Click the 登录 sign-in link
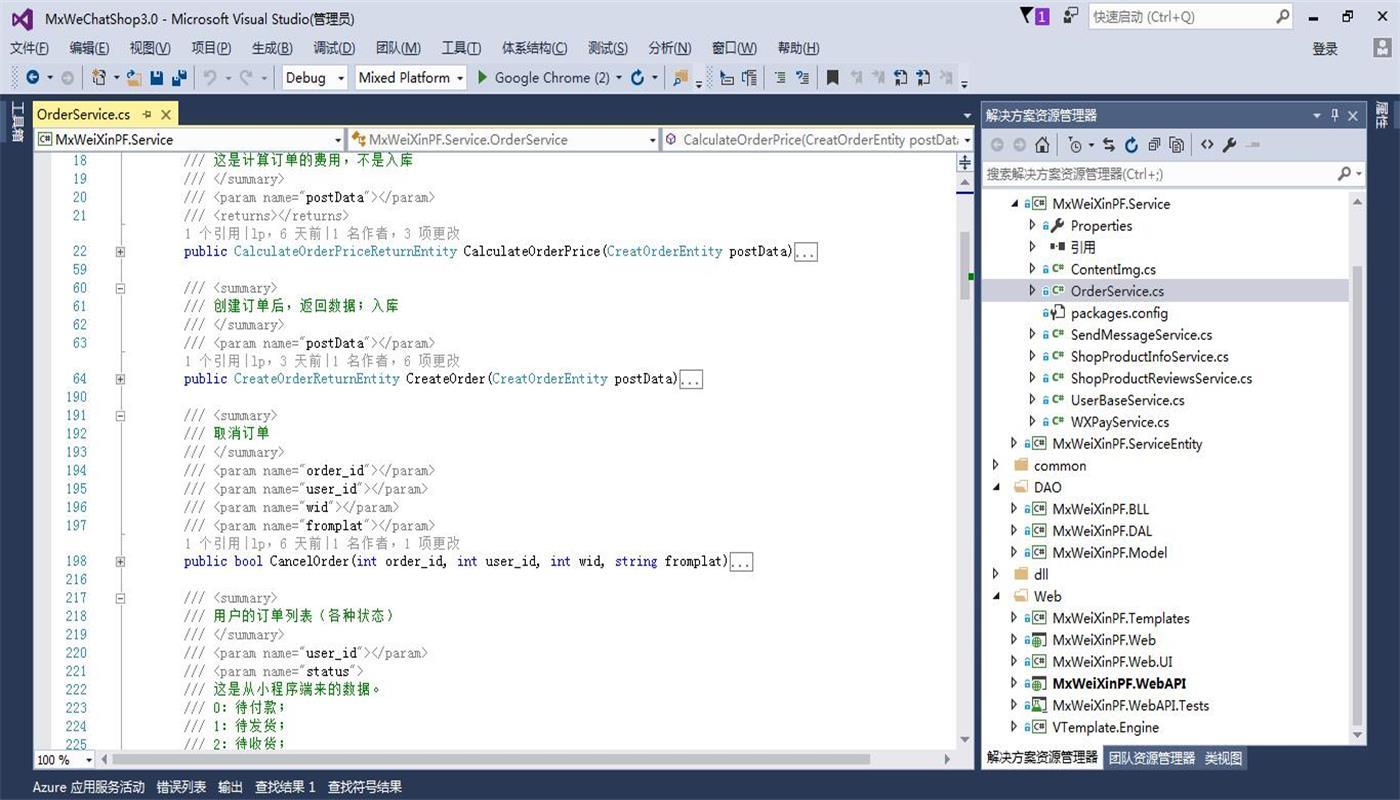The image size is (1400, 800). 1325,48
